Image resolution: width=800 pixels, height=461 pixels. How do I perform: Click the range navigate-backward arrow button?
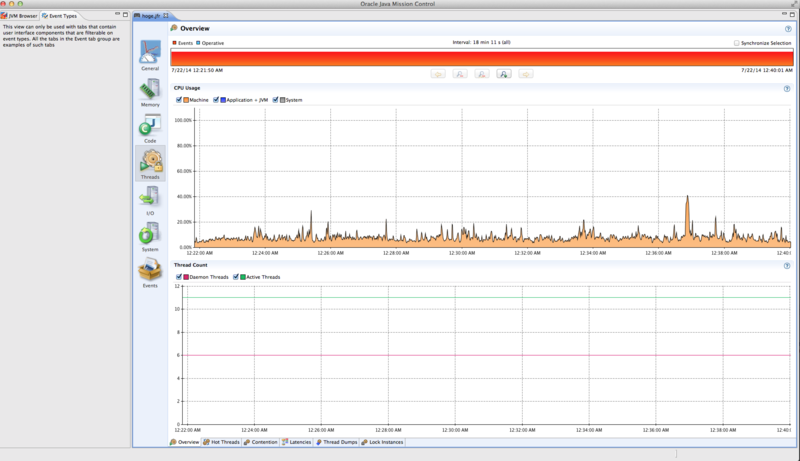pyautogui.click(x=438, y=74)
